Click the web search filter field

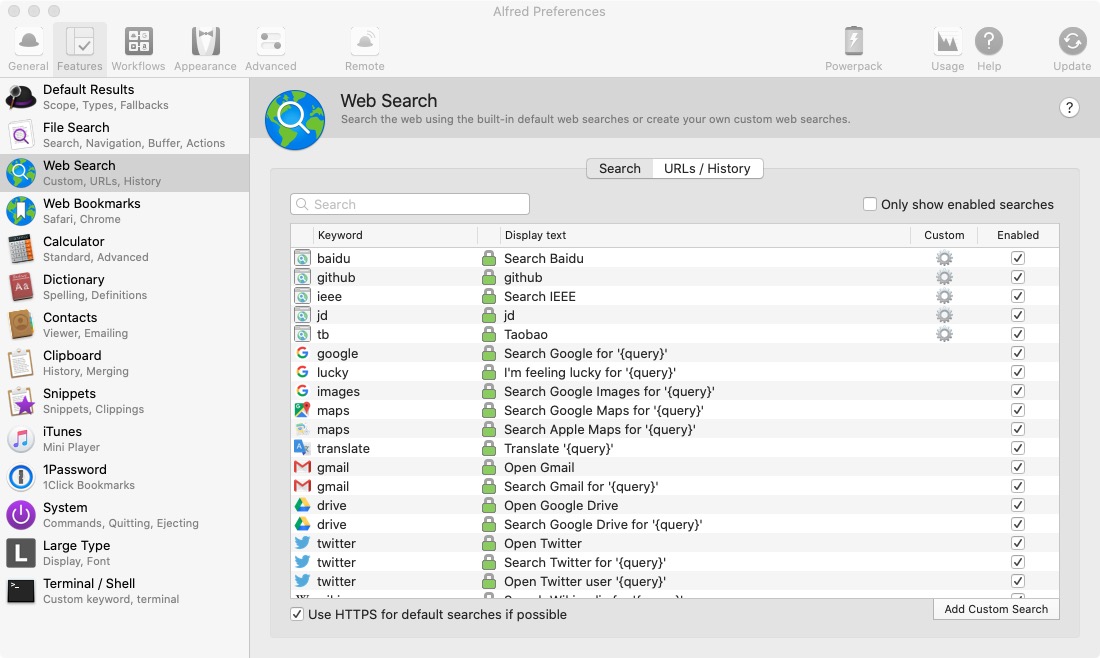click(x=410, y=204)
